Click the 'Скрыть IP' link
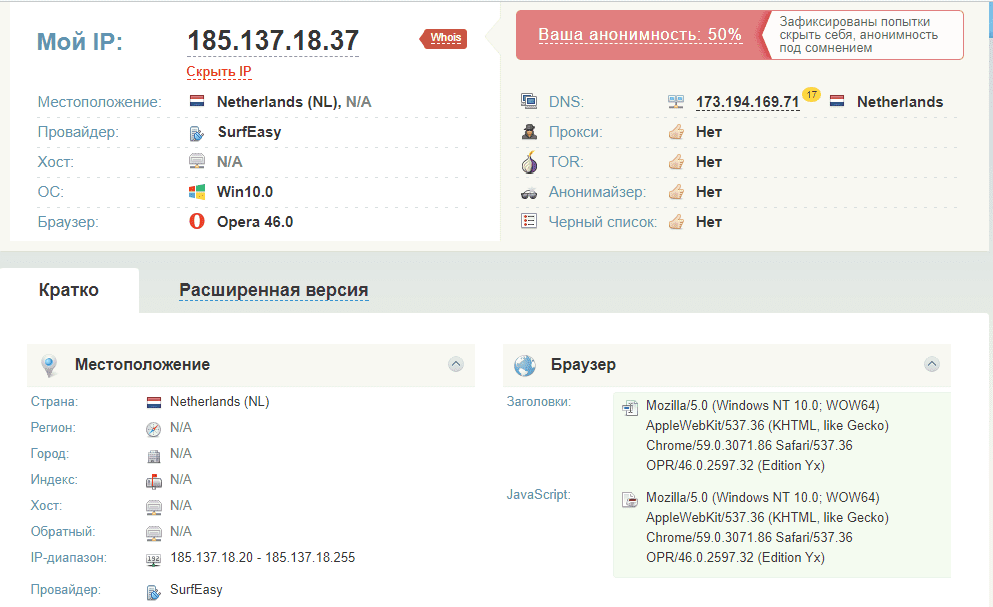The height and width of the screenshot is (607, 993). click(219, 72)
